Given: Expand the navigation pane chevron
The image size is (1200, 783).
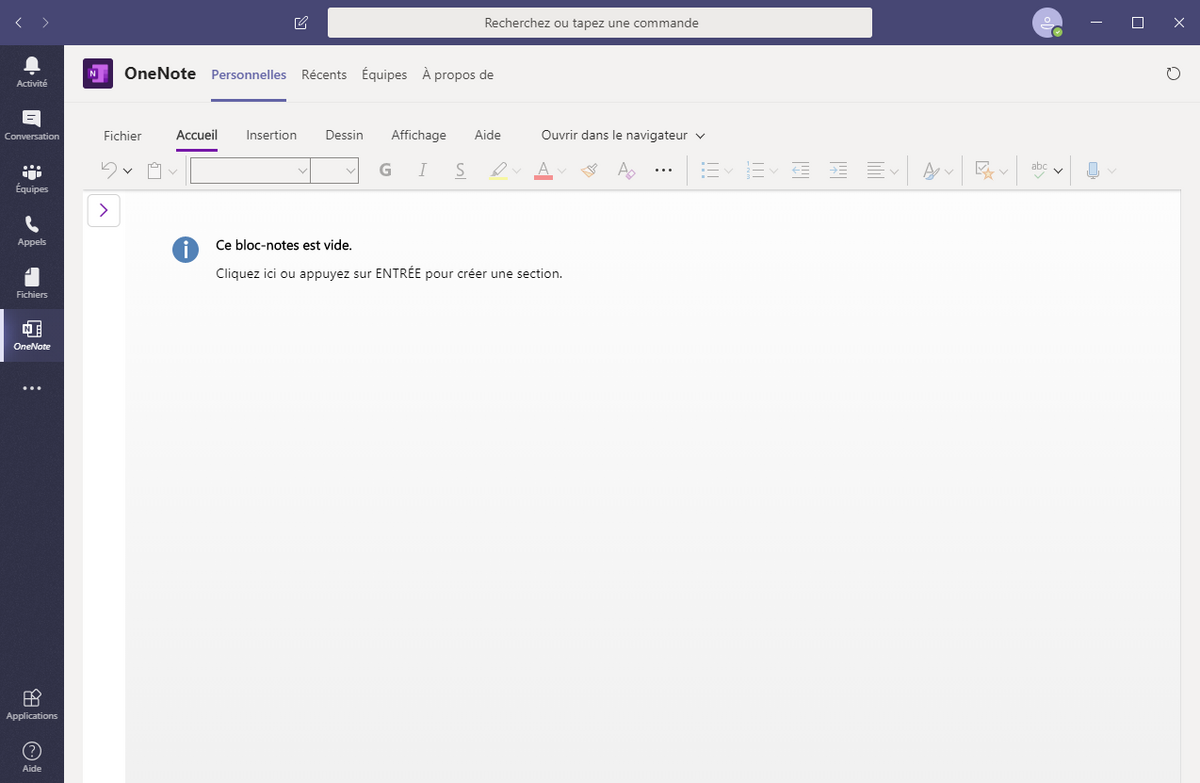Looking at the screenshot, I should point(104,210).
